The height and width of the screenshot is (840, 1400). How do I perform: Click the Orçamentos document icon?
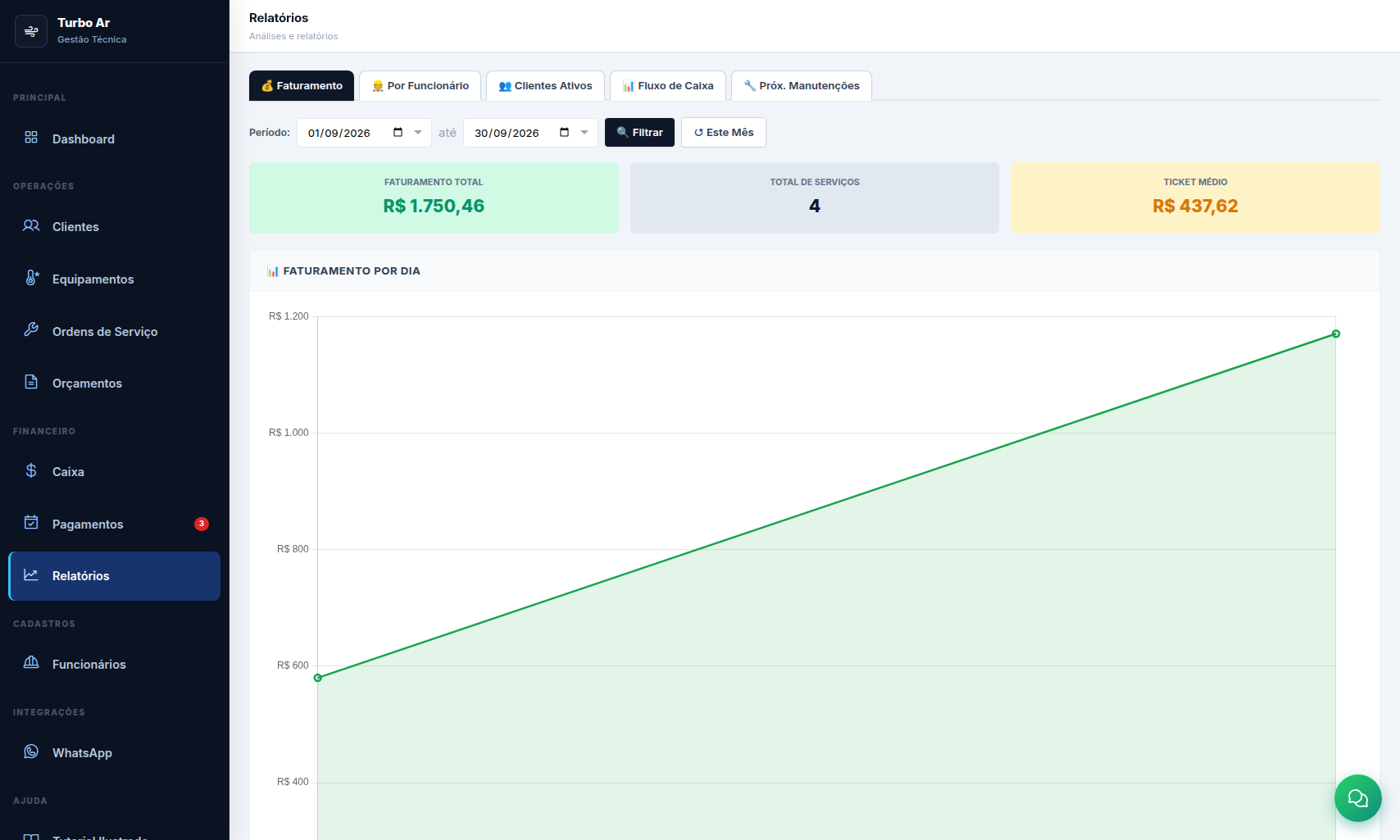pos(31,382)
